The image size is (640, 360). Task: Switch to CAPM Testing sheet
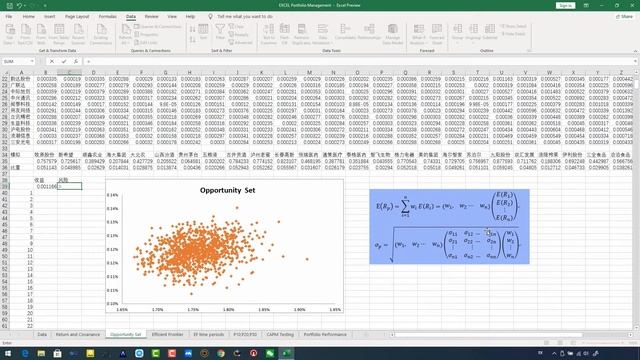pyautogui.click(x=280, y=334)
